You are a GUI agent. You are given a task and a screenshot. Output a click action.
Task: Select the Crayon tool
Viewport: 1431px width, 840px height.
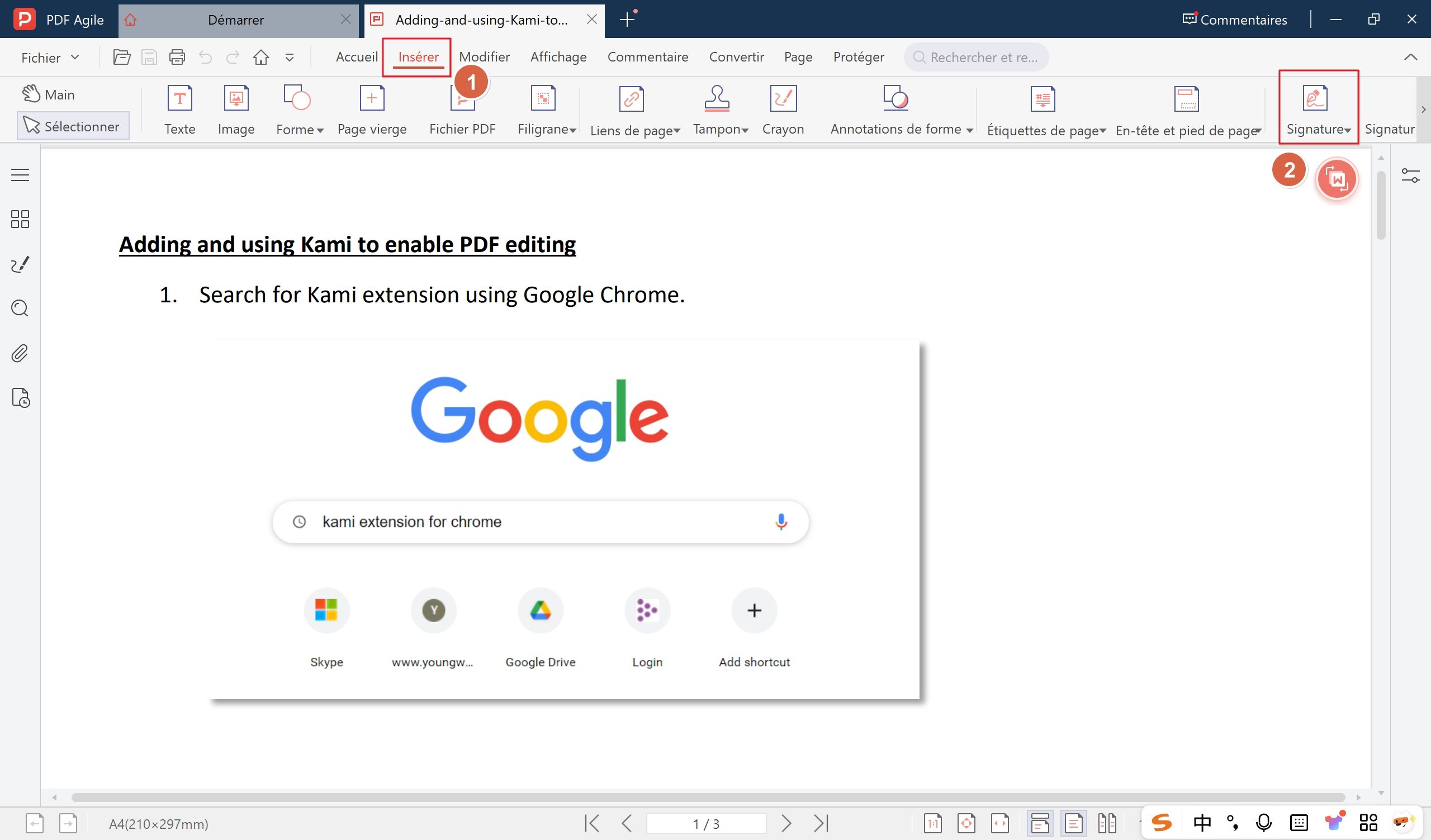pyautogui.click(x=783, y=110)
